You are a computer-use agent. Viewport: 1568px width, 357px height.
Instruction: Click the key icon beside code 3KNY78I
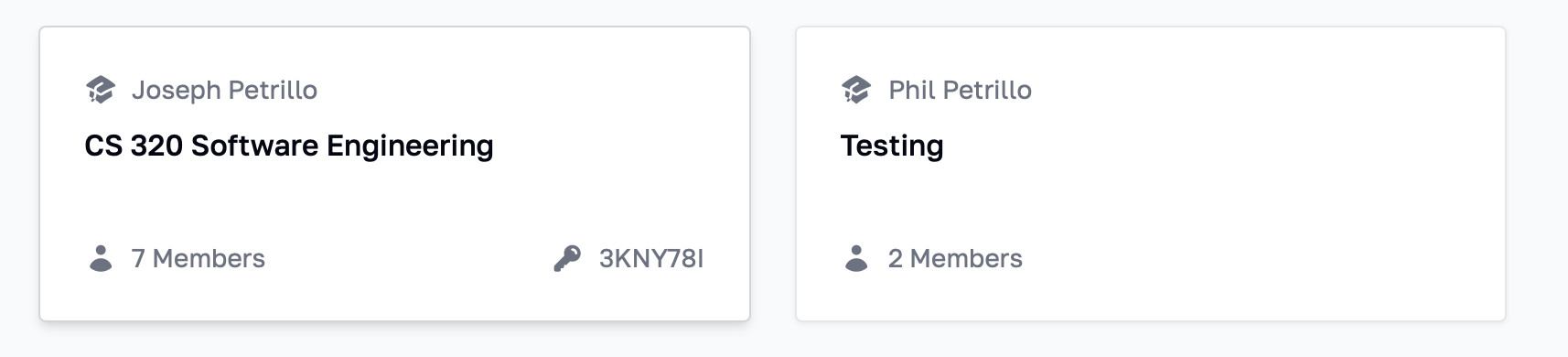(567, 258)
